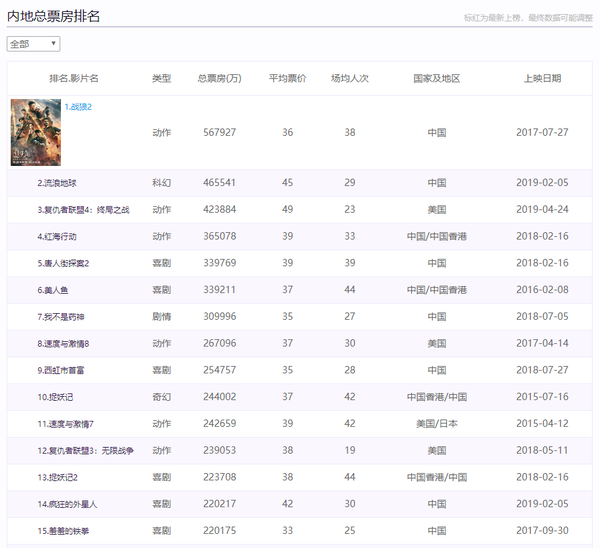Click the 内地总票房排名 page heading
Screen dimensions: 600x548
click(x=54, y=16)
